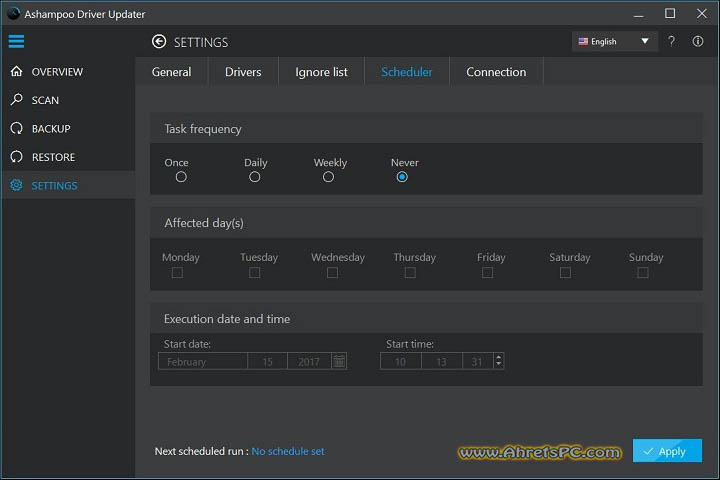Switch to the General tab
This screenshot has width=720, height=480.
pyautogui.click(x=171, y=72)
